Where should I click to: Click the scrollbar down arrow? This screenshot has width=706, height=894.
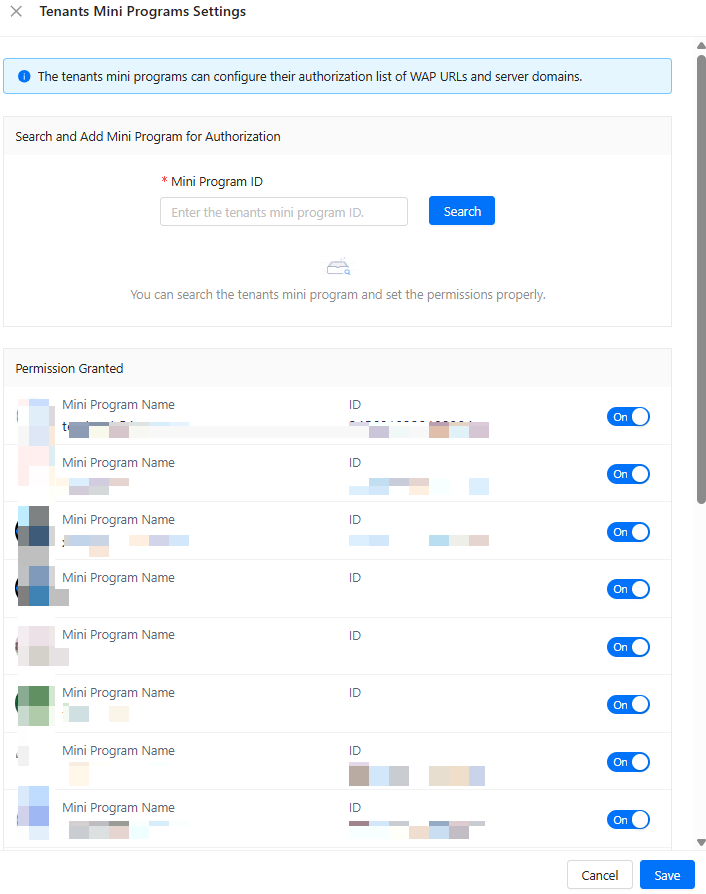pos(701,842)
